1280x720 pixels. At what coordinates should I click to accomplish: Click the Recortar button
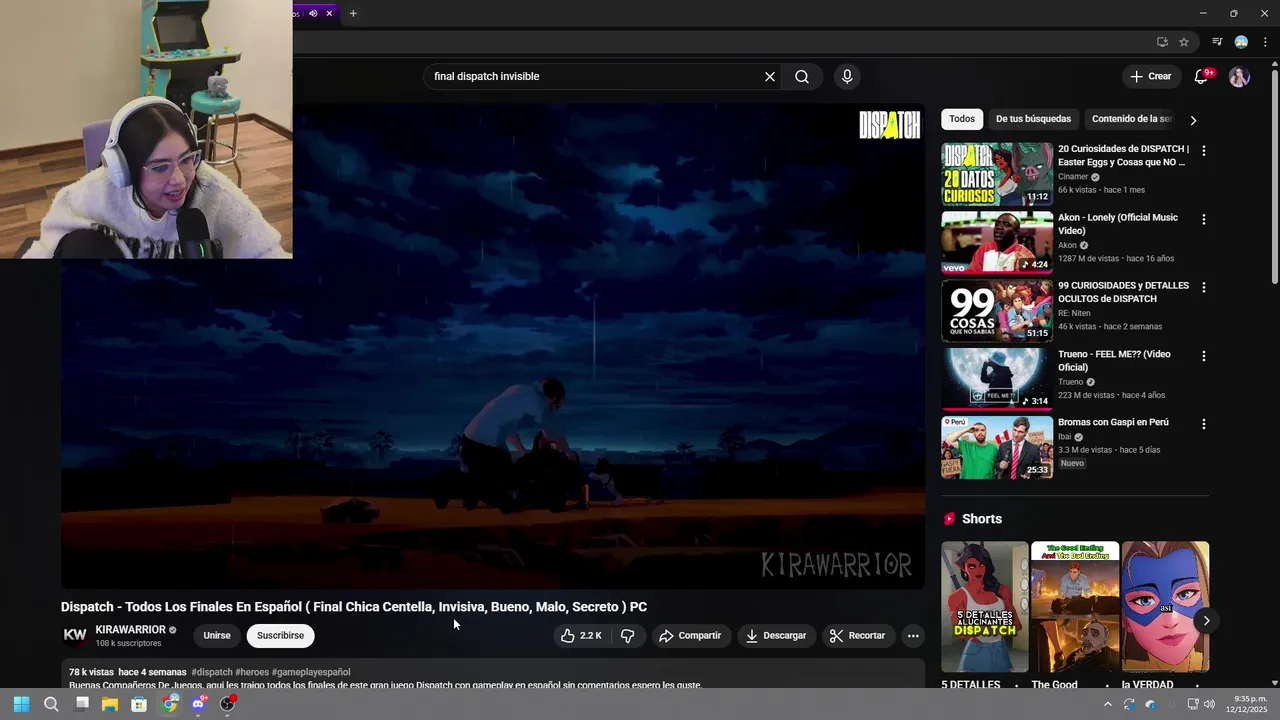(x=857, y=636)
